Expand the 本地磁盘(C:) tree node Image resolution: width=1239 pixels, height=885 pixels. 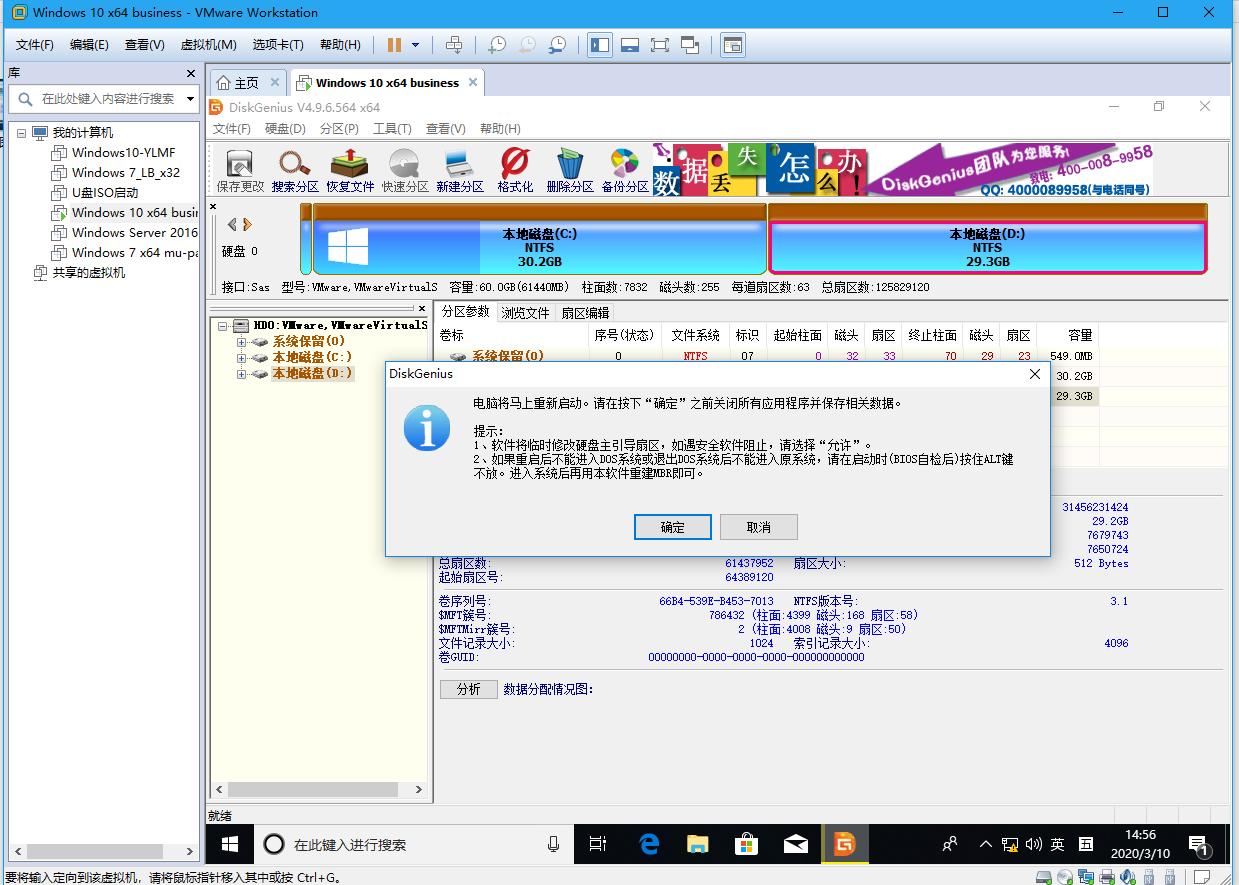242,356
